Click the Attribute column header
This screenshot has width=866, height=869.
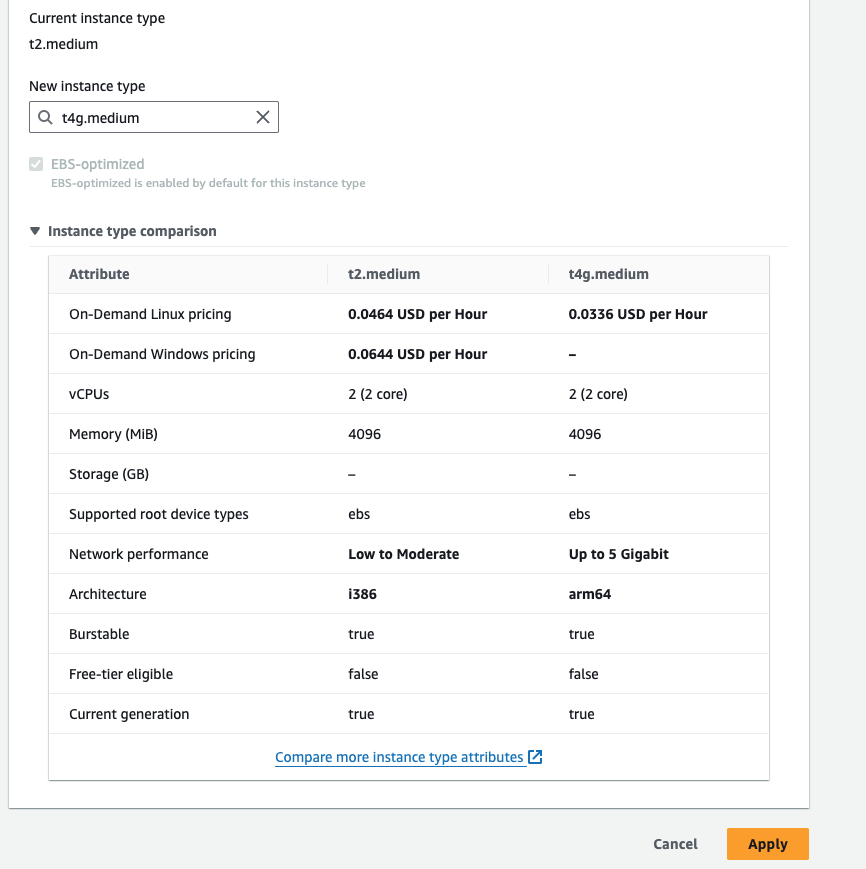(99, 274)
